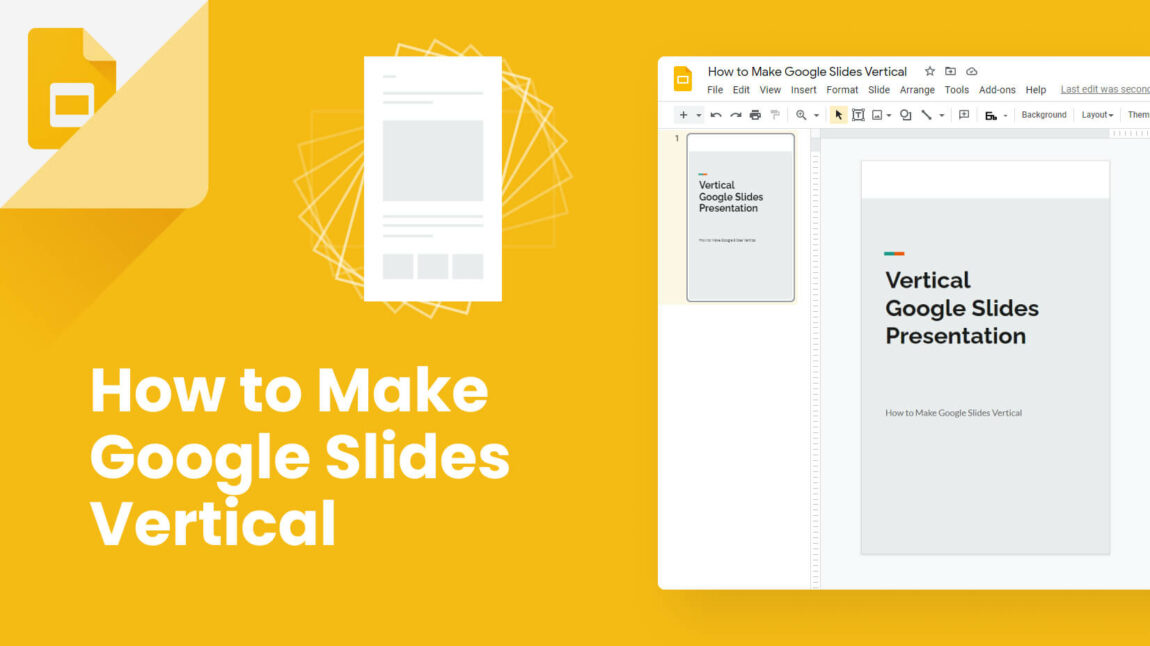The width and height of the screenshot is (1150, 646).
Task: Click the Insert comment icon
Action: tap(963, 114)
